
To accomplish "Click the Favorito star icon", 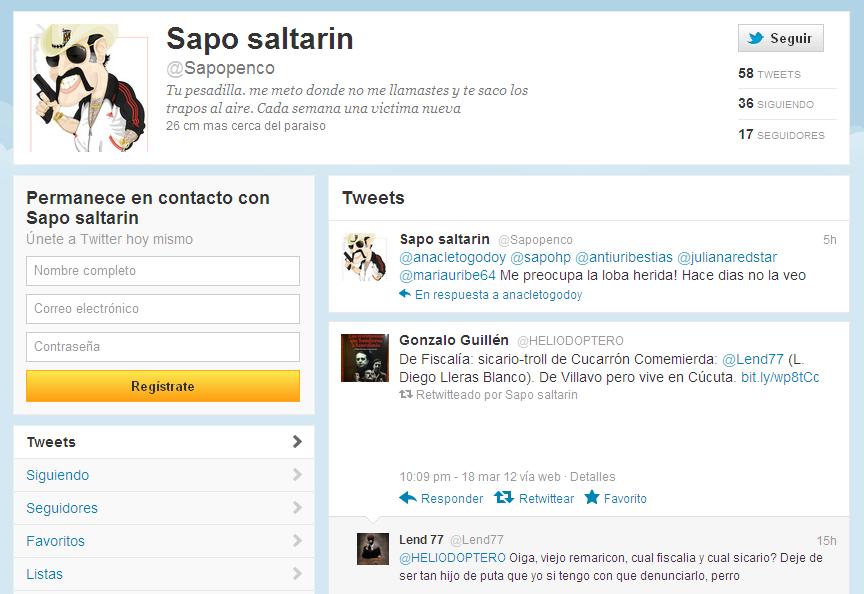I will point(592,497).
